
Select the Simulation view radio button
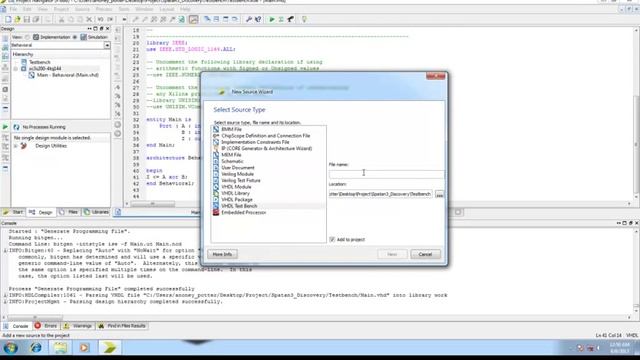[75, 37]
